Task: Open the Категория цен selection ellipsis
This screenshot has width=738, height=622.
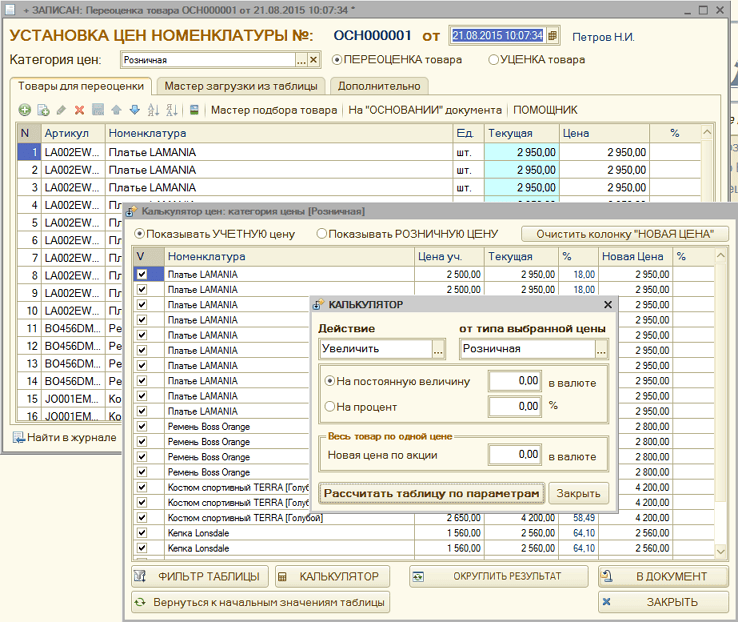Action: click(x=300, y=60)
